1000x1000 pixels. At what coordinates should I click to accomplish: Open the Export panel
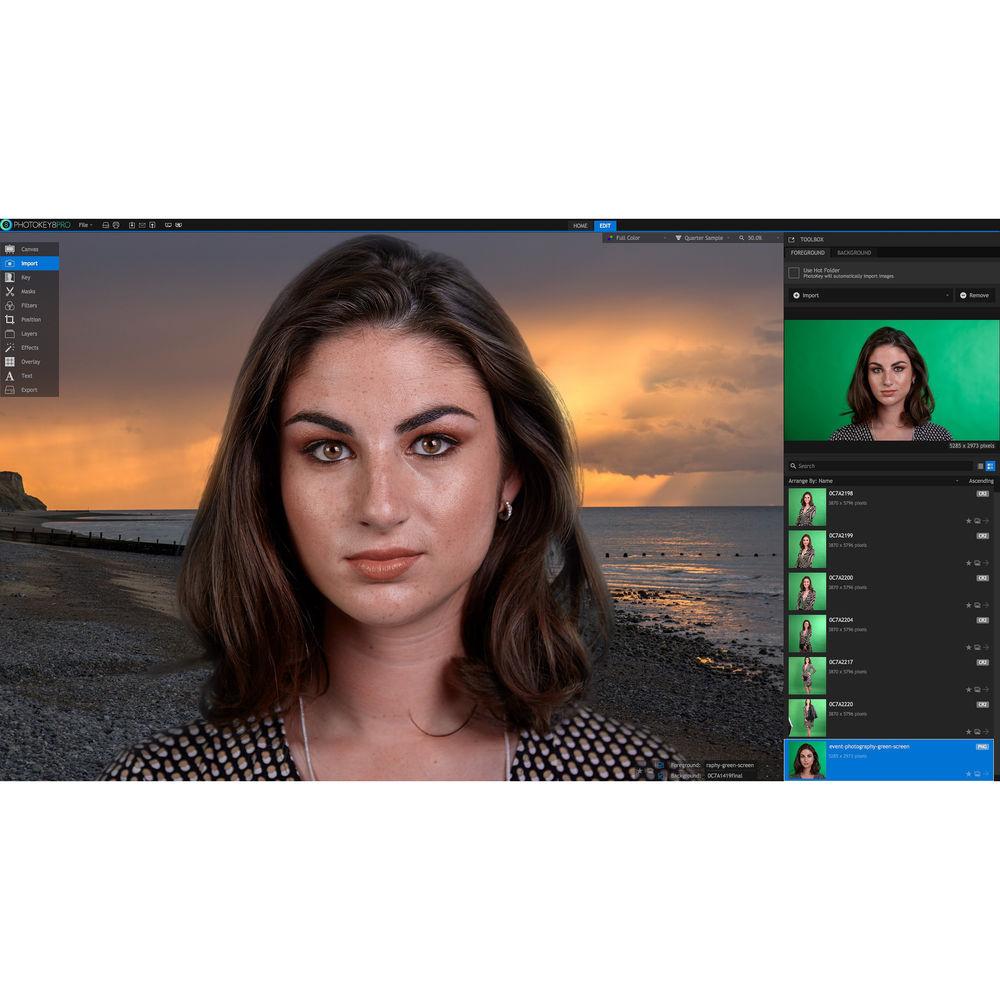click(x=28, y=389)
